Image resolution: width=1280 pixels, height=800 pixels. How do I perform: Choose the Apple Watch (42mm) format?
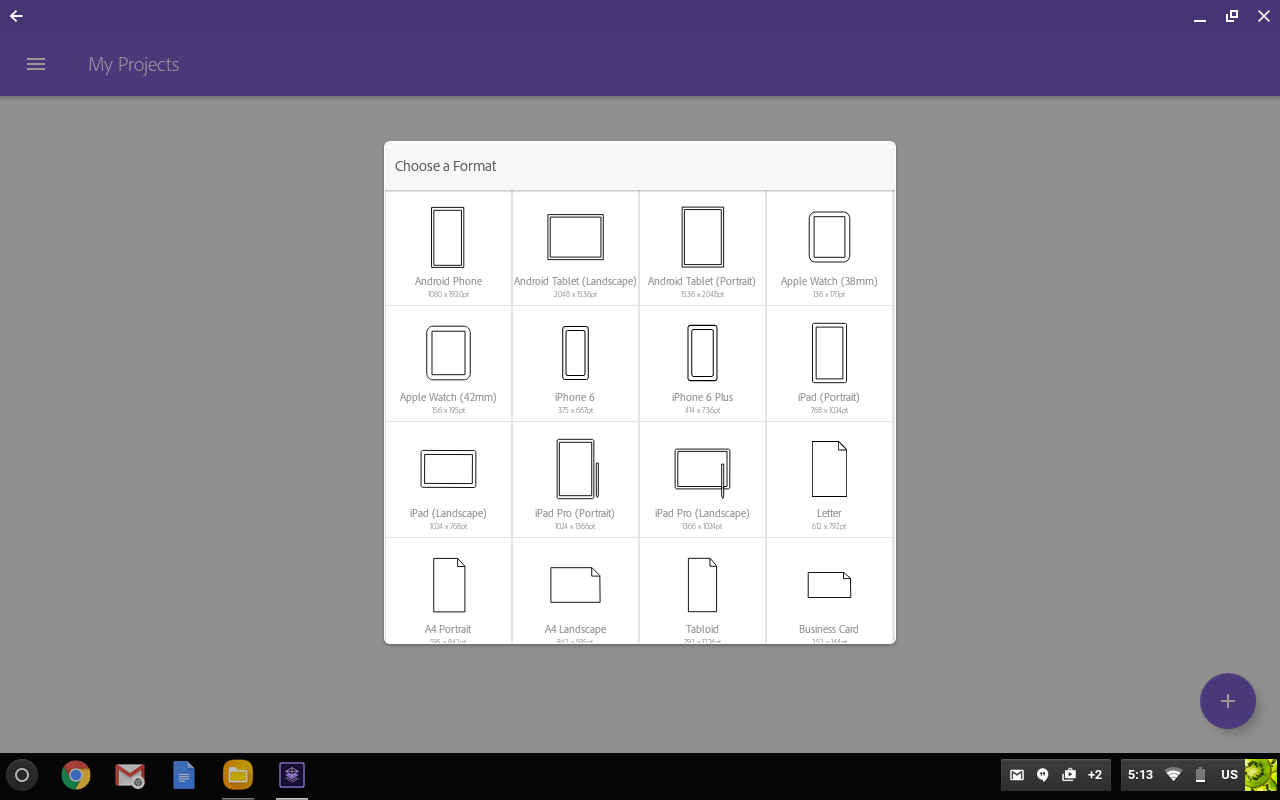point(448,353)
